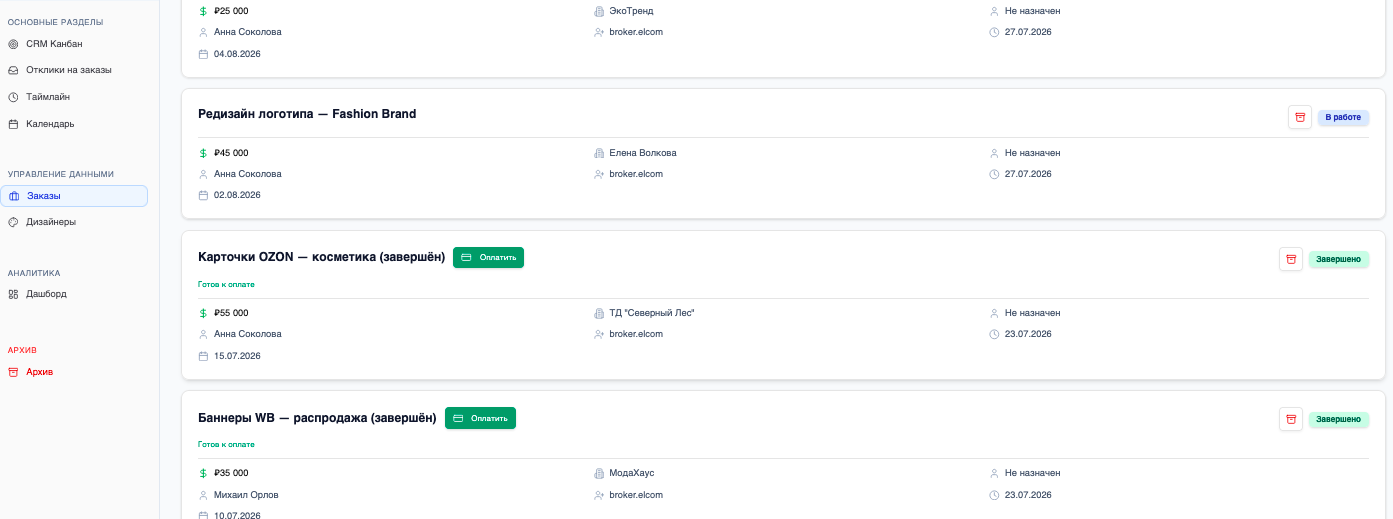The width and height of the screenshot is (1393, 519).
Task: Click Завершено badge on Карточки OZON card
Action: pos(1338,259)
